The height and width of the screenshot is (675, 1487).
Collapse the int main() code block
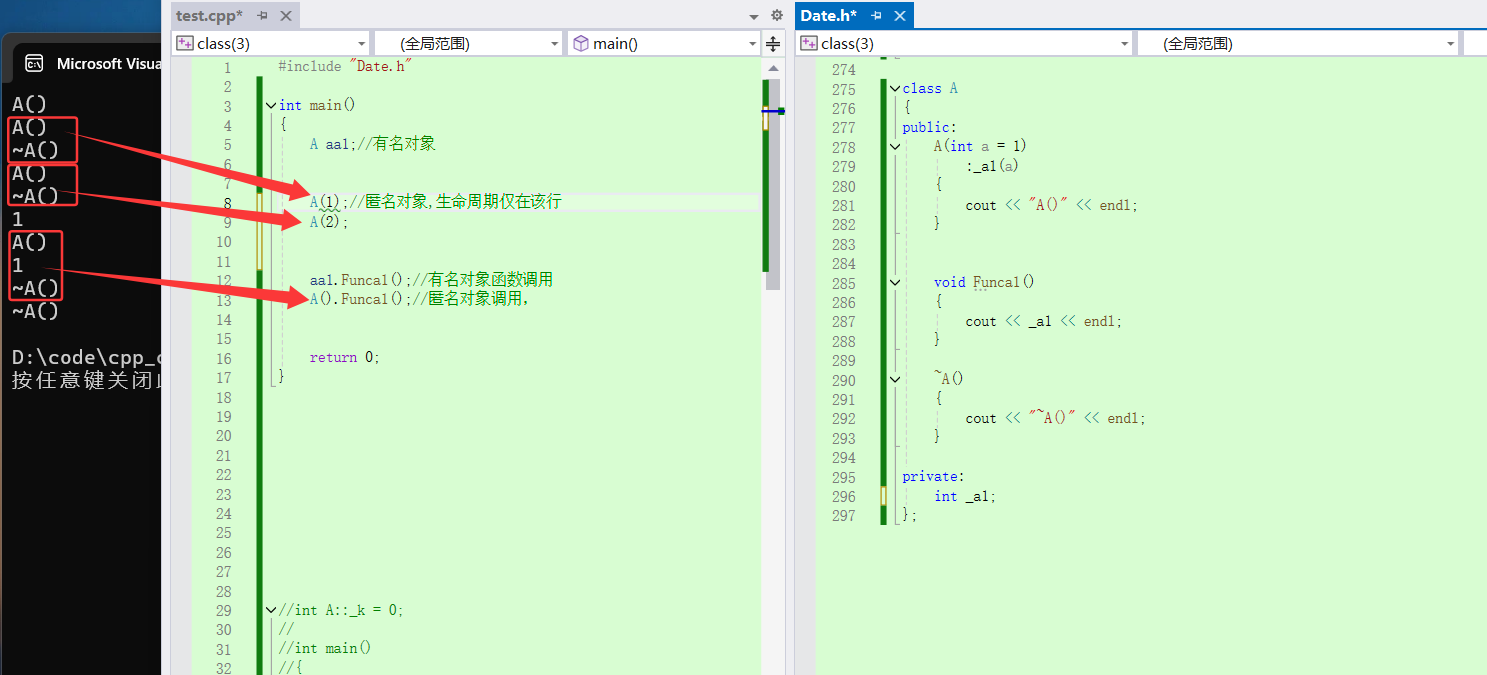[x=271, y=106]
